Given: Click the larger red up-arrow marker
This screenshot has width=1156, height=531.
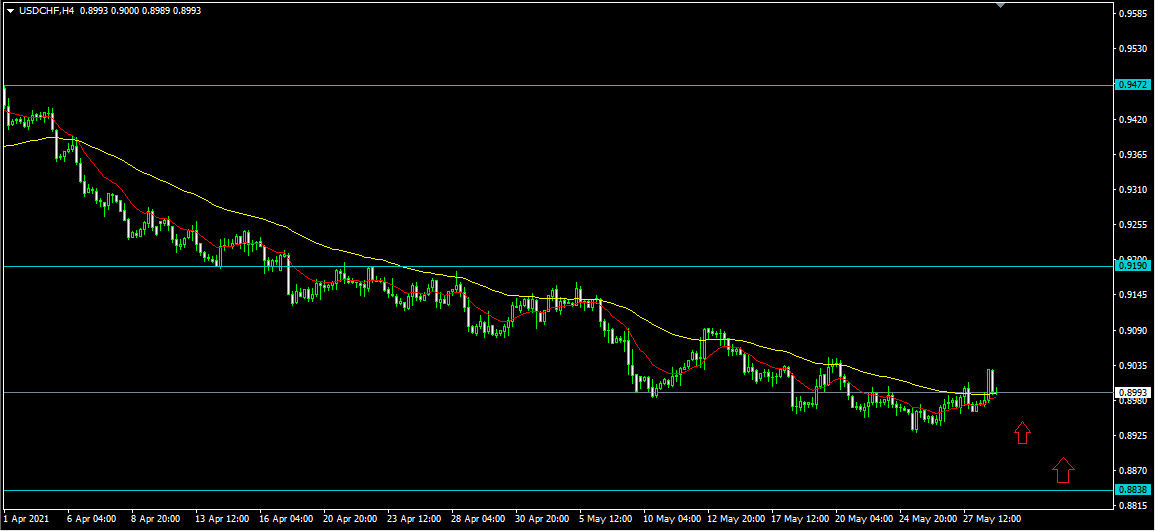Looking at the screenshot, I should click(x=1064, y=469).
